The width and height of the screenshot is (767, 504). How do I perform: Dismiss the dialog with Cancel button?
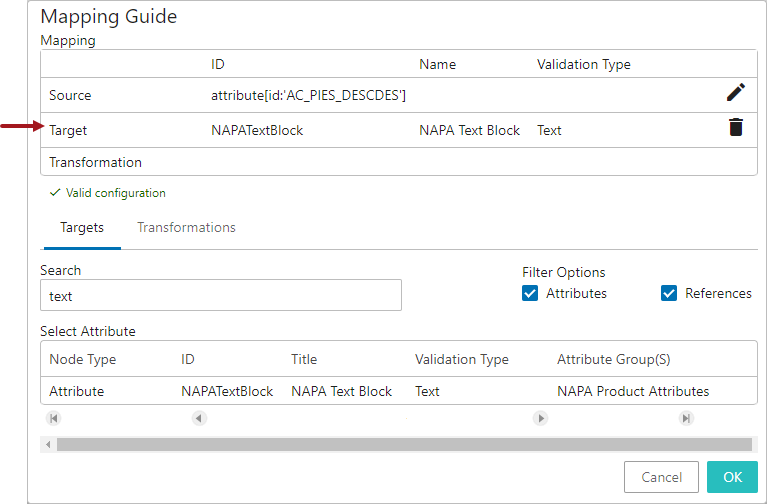661,477
